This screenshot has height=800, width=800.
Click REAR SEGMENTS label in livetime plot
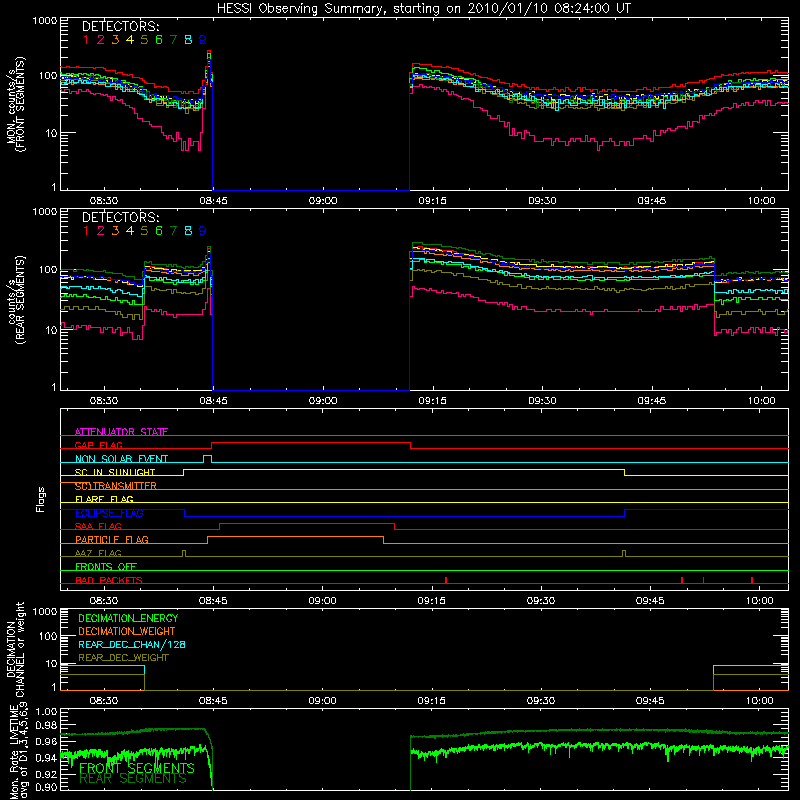[x=133, y=779]
